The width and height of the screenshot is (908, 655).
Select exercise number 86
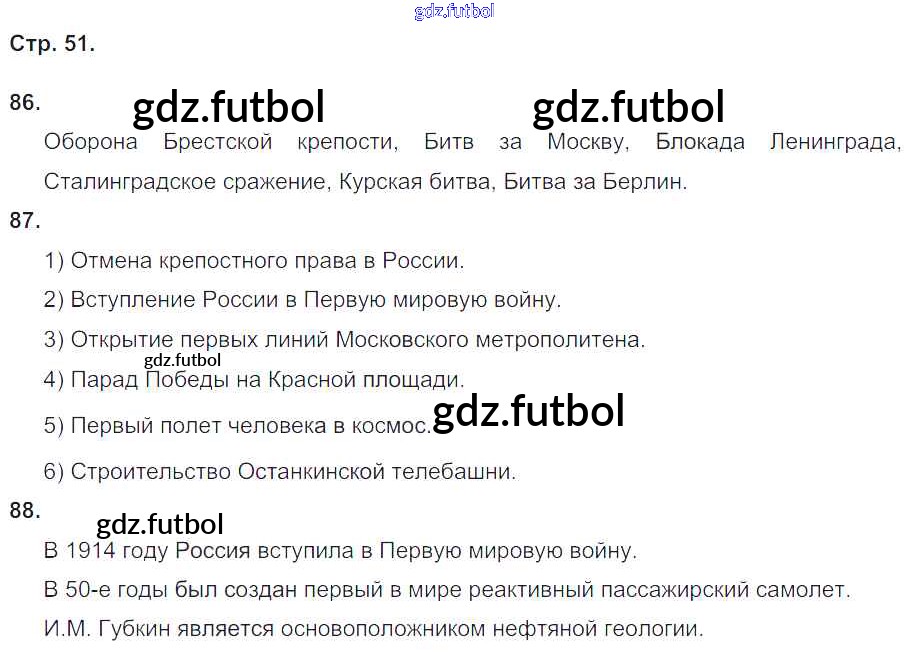point(25,102)
